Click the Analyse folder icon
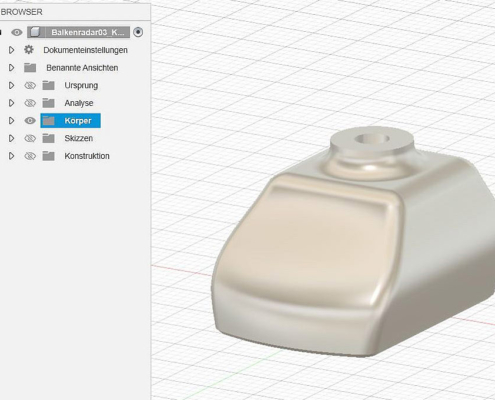Viewport: 495px width, 400px height. tap(48, 103)
